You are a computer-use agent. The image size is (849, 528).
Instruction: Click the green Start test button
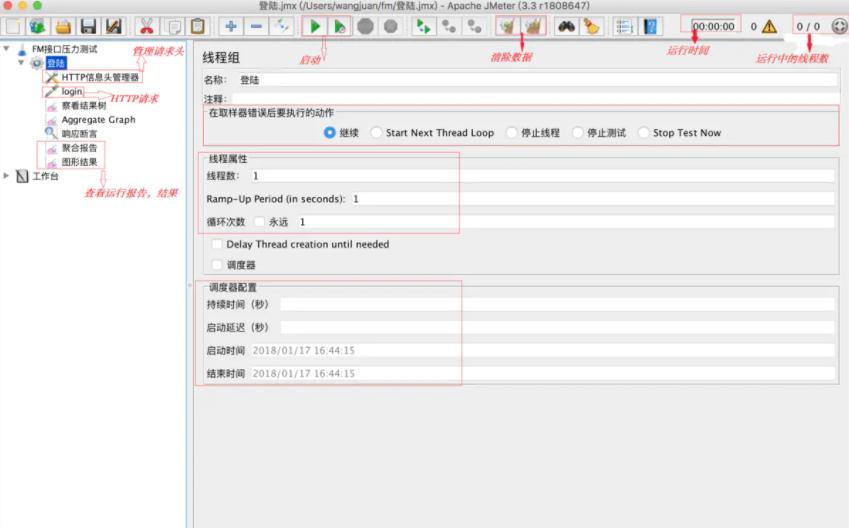tap(315, 27)
